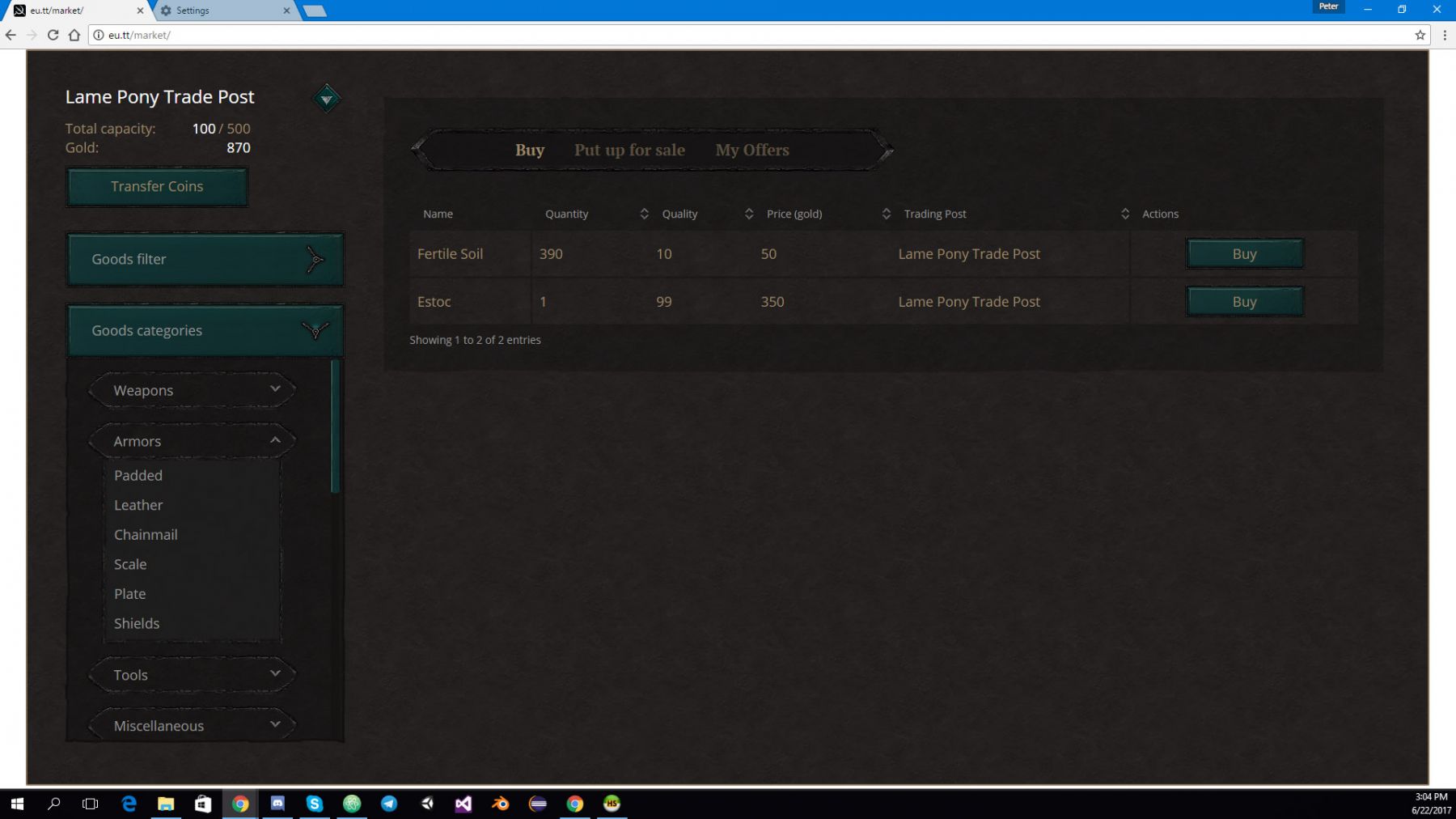Switch to the Put up for sale tab
Screen dimensions: 1456x819
[x=629, y=150]
